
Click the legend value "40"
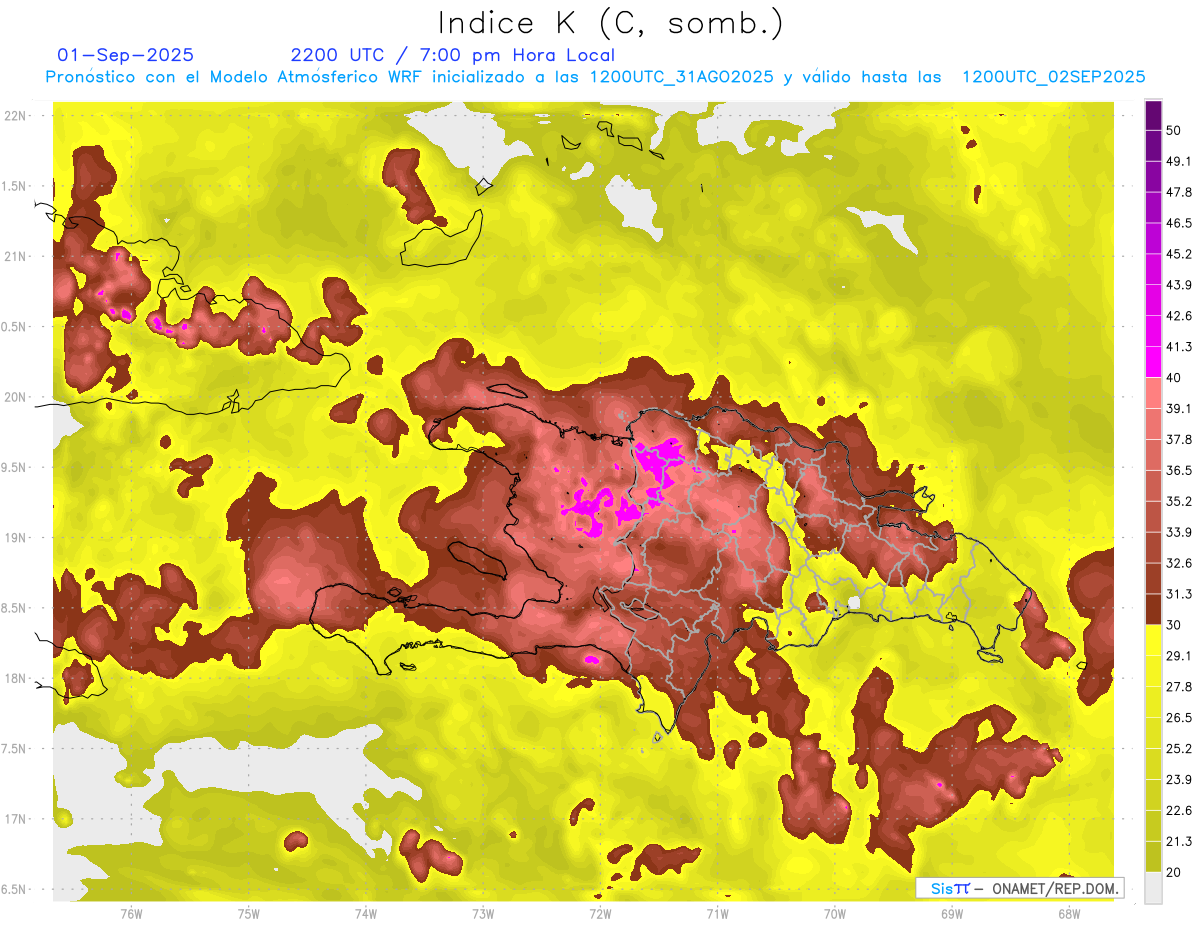pyautogui.click(x=1174, y=378)
